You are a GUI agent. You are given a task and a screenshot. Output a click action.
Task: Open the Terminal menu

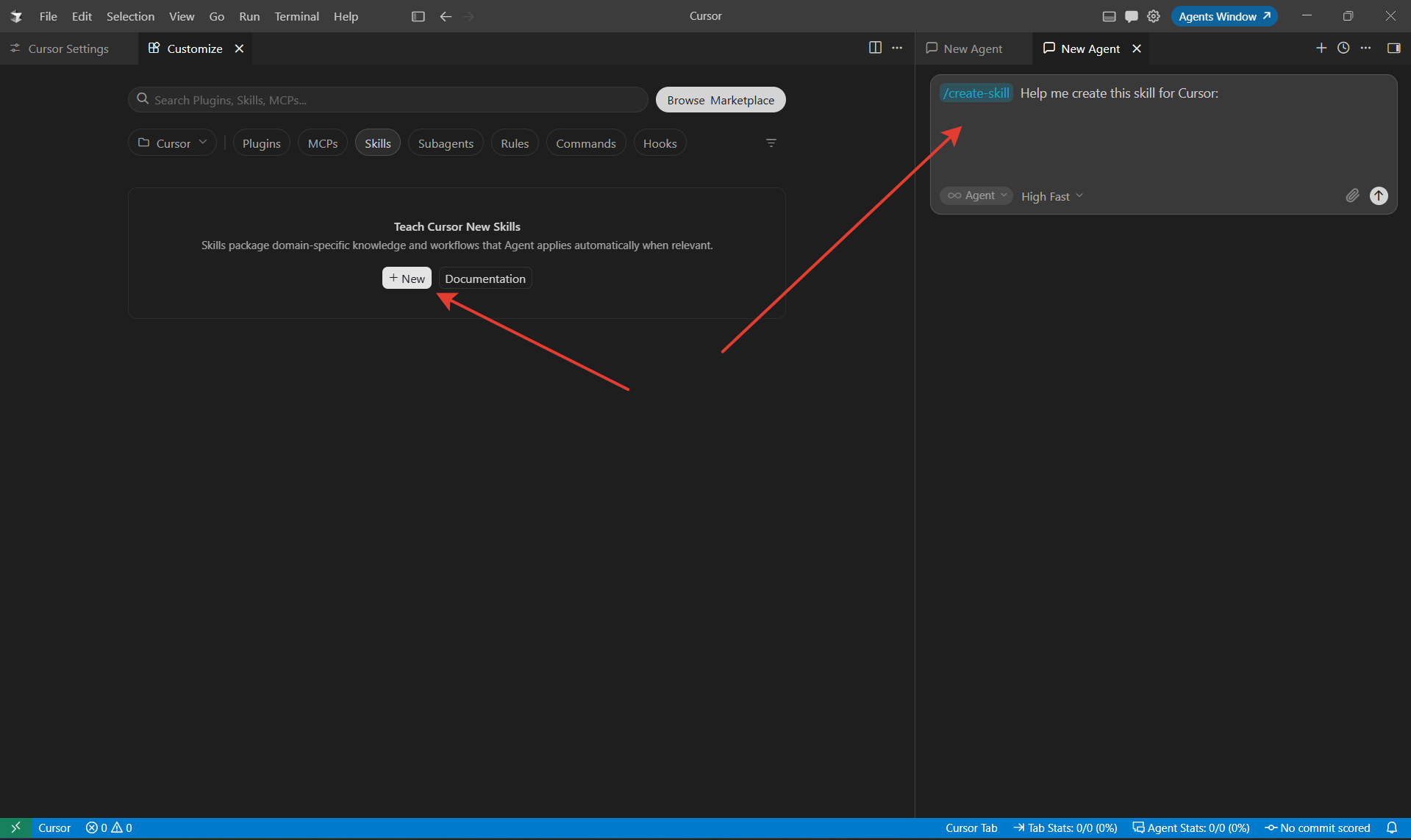tap(296, 16)
